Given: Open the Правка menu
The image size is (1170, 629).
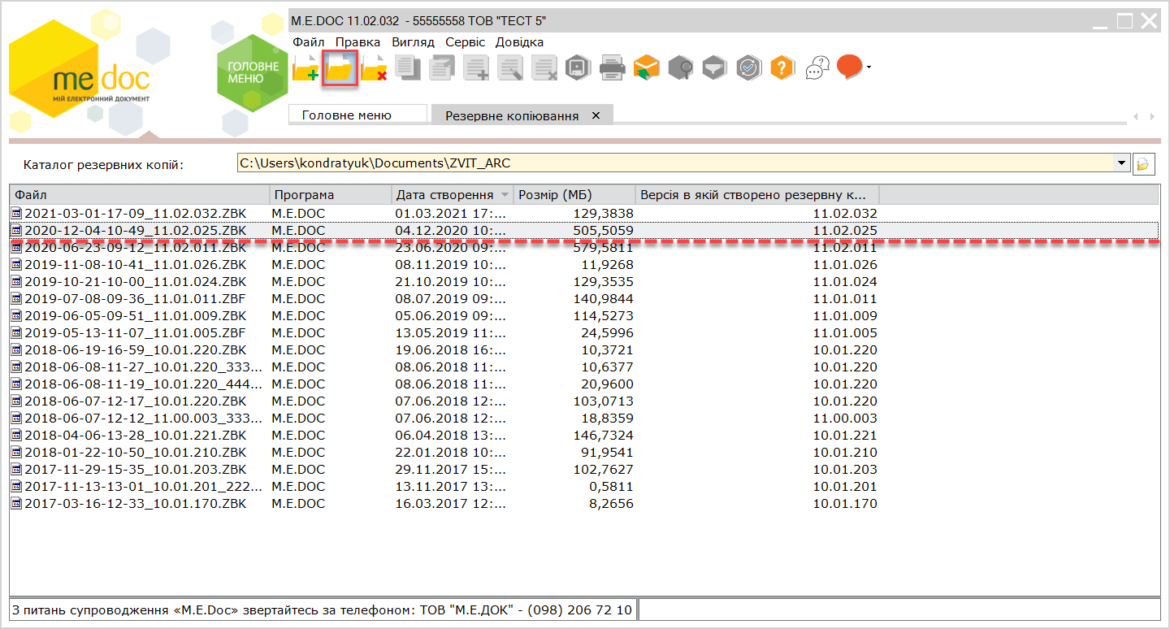Looking at the screenshot, I should pos(357,43).
